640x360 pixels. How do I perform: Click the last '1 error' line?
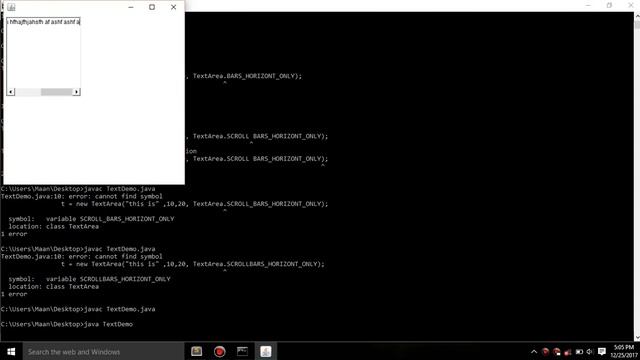[14, 294]
